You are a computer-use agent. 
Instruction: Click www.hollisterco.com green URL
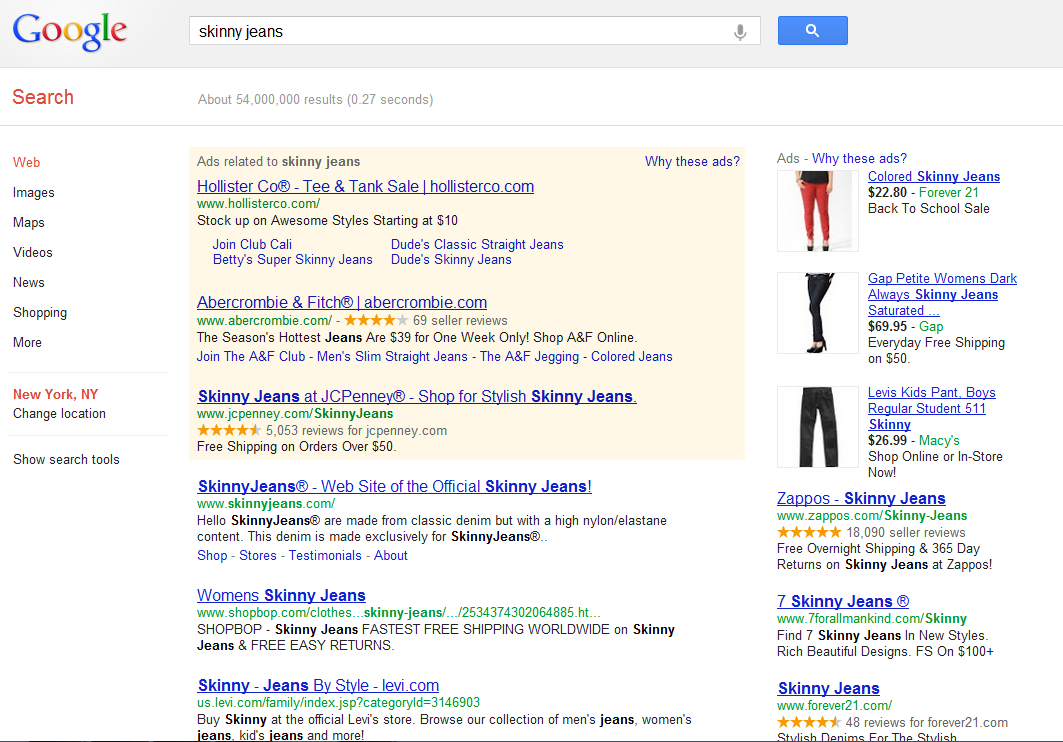pos(258,204)
